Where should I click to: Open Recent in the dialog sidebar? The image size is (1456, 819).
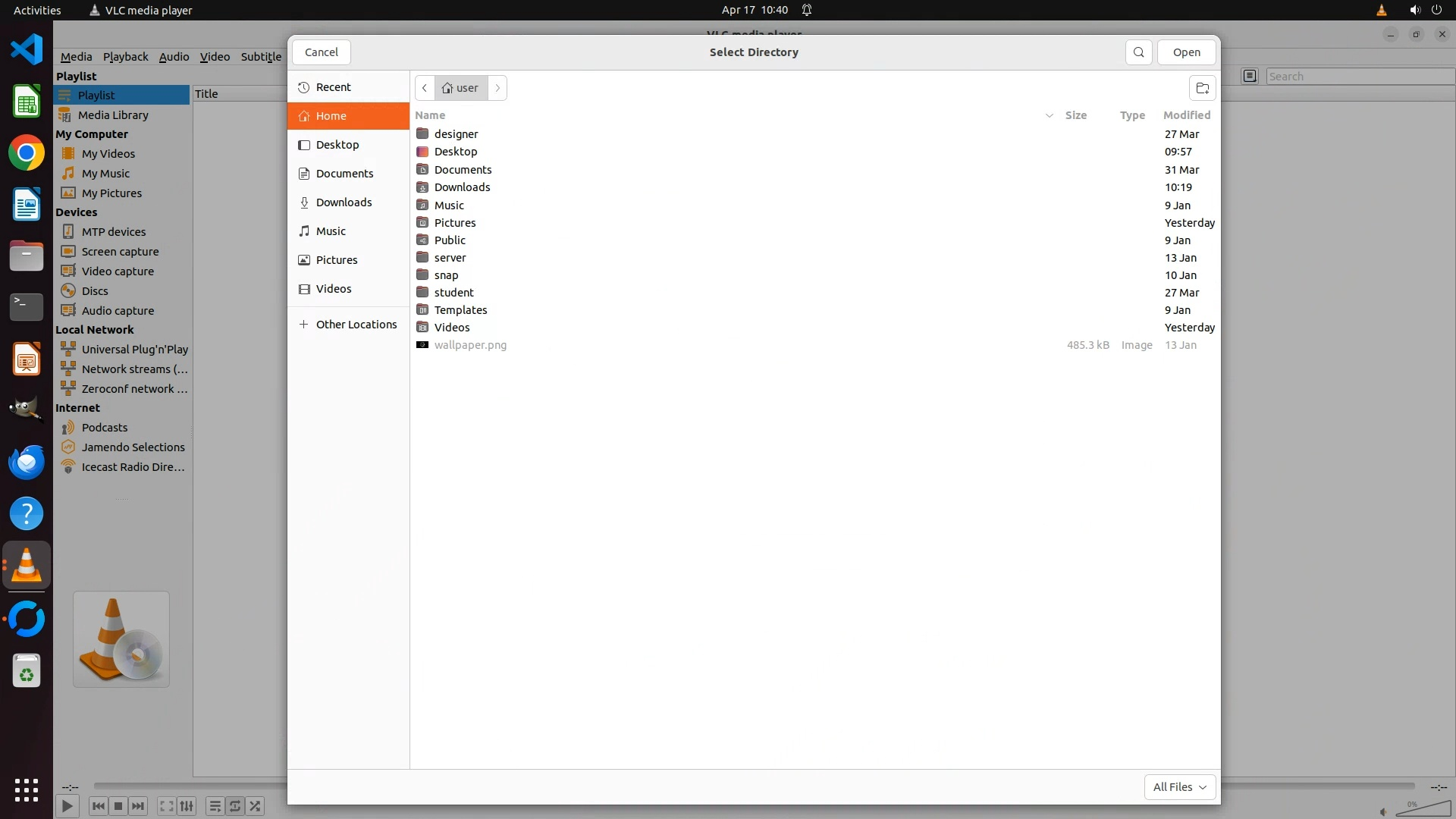point(333,87)
